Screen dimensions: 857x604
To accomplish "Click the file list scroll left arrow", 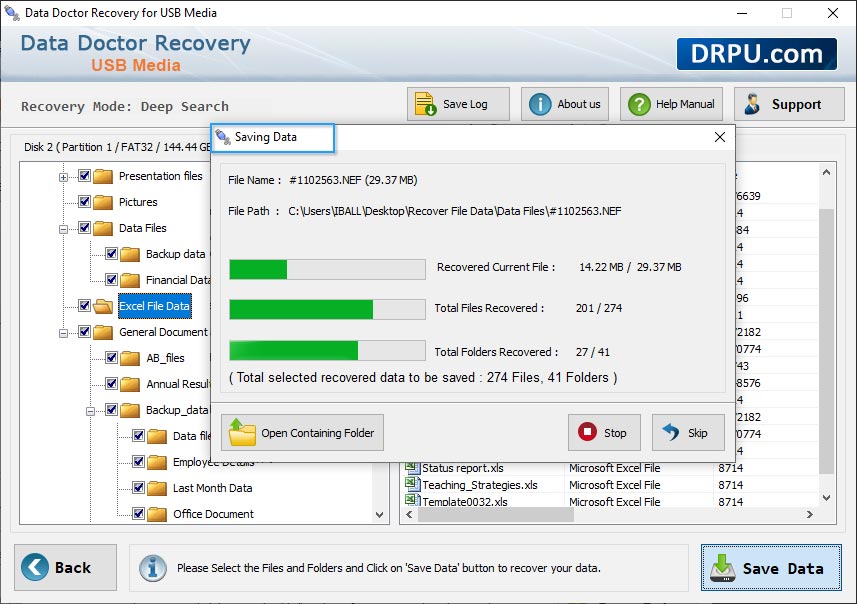I will tap(409, 514).
